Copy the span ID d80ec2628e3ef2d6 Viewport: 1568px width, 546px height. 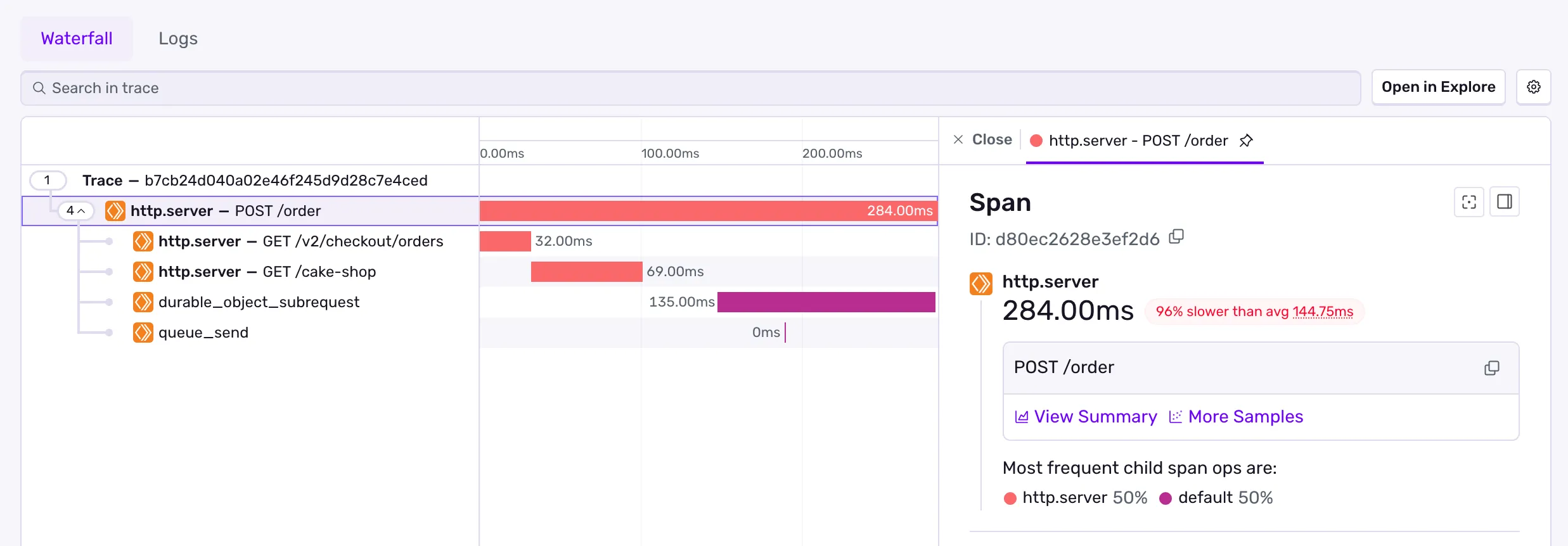[1176, 237]
